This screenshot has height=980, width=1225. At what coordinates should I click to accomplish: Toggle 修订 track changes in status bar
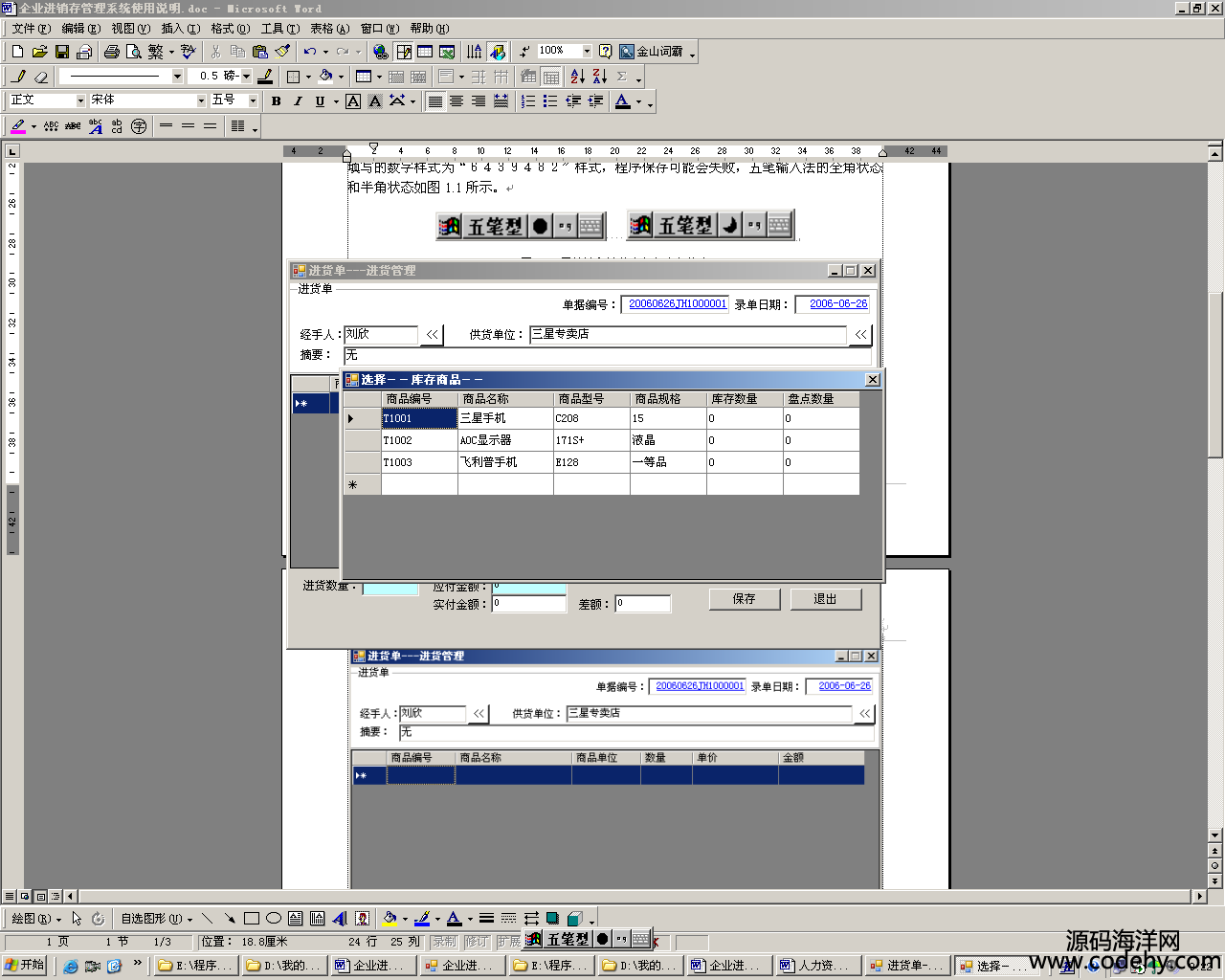477,942
